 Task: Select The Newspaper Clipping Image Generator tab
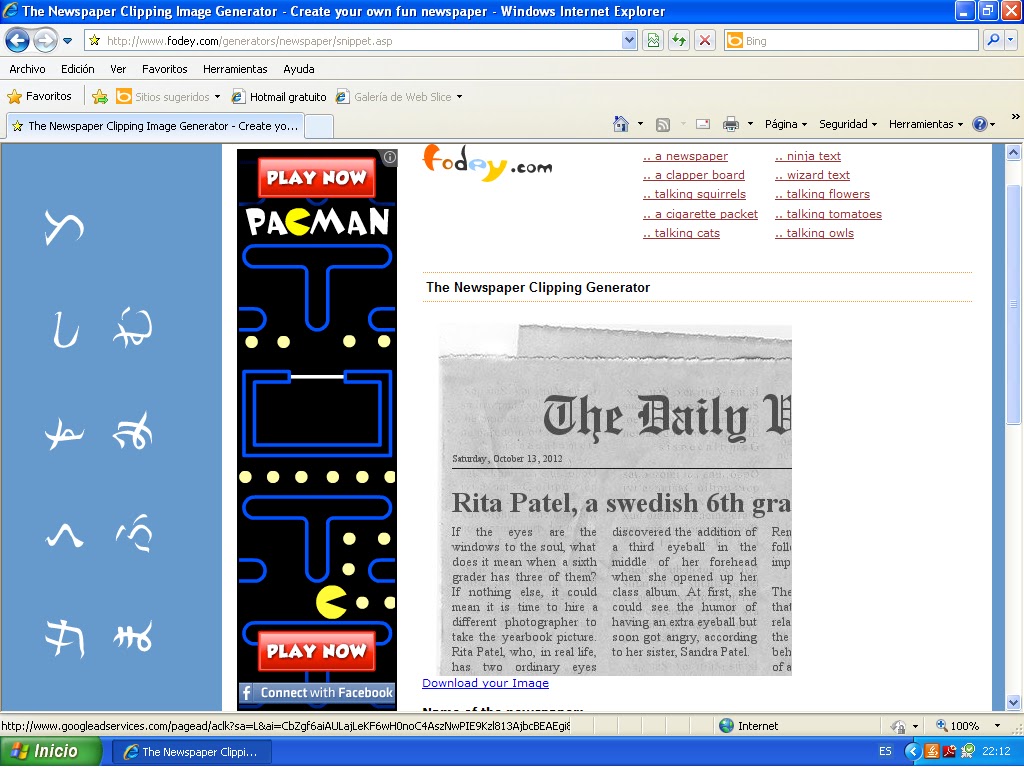pyautogui.click(x=155, y=125)
